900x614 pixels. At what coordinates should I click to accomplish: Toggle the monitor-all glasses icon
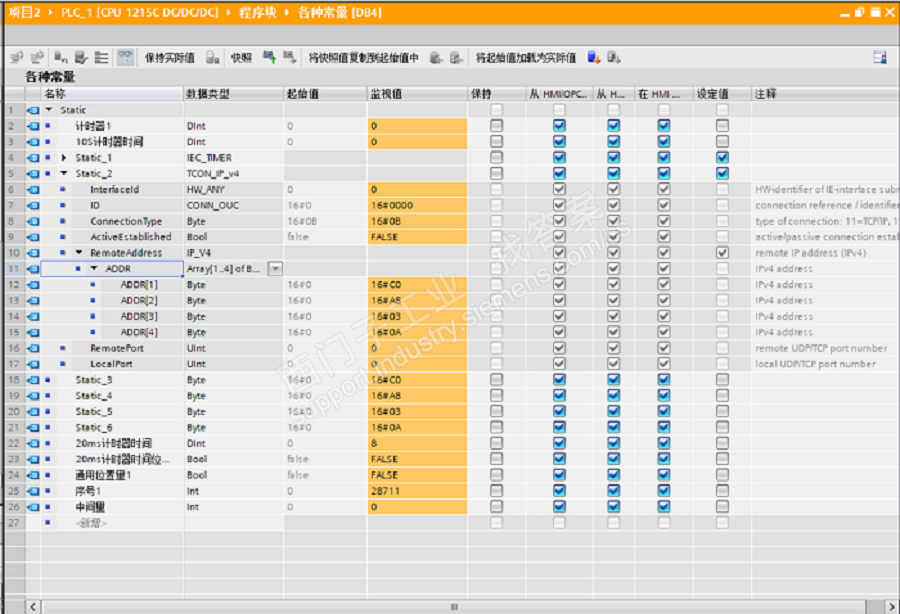125,57
